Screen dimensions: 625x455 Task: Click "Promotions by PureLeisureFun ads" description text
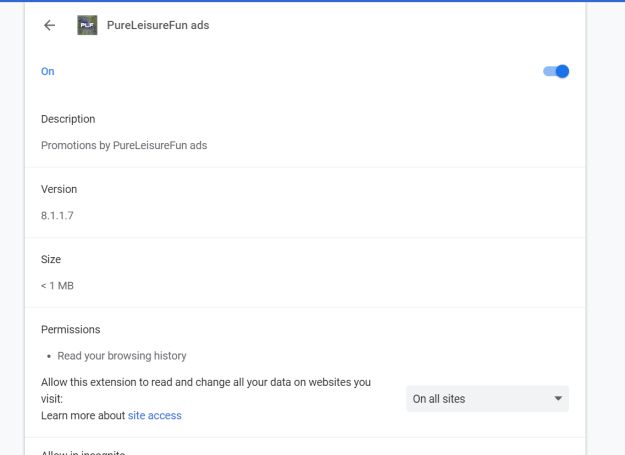(124, 145)
